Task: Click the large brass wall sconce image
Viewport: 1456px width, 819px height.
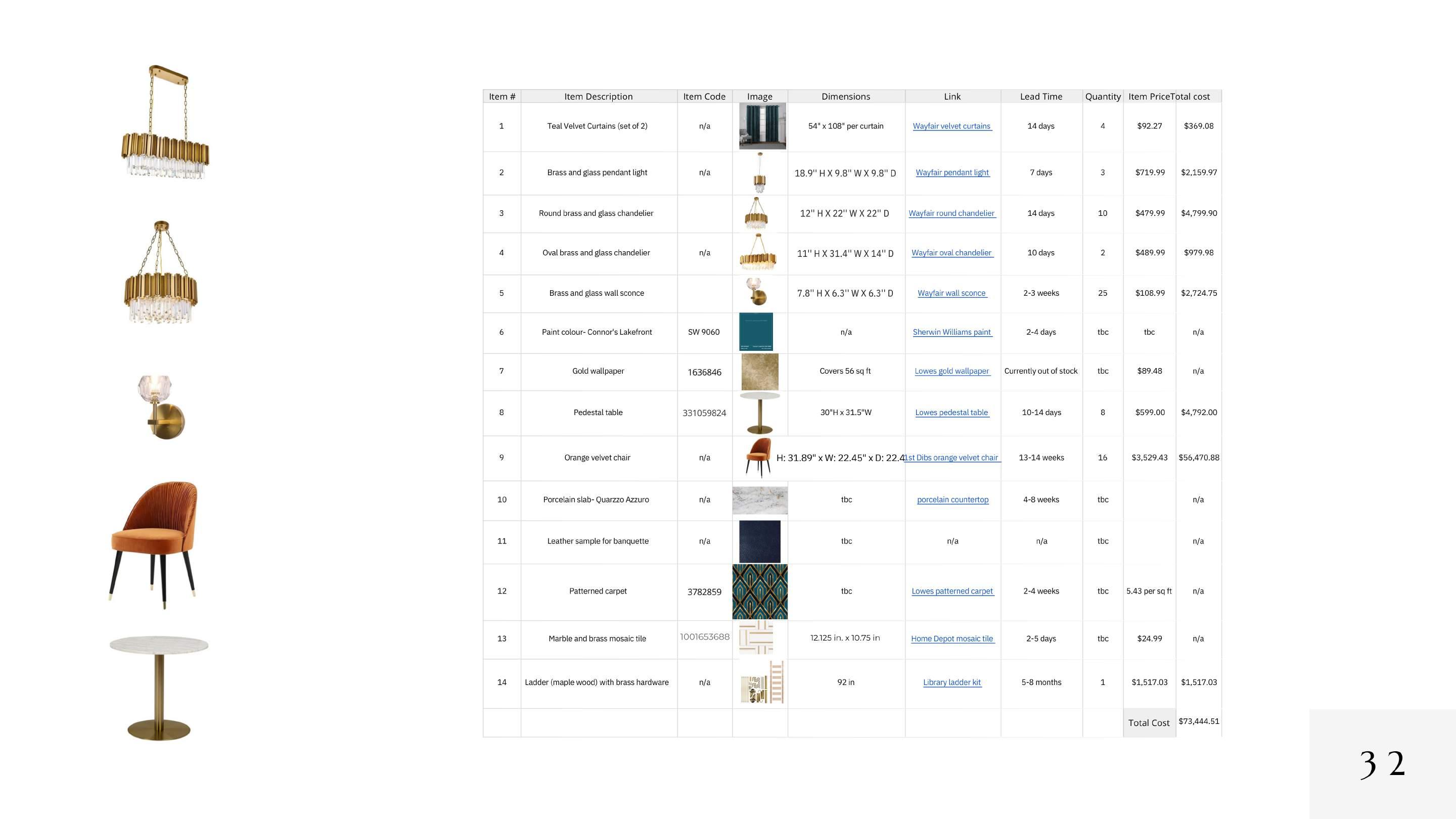Action: pos(162,406)
